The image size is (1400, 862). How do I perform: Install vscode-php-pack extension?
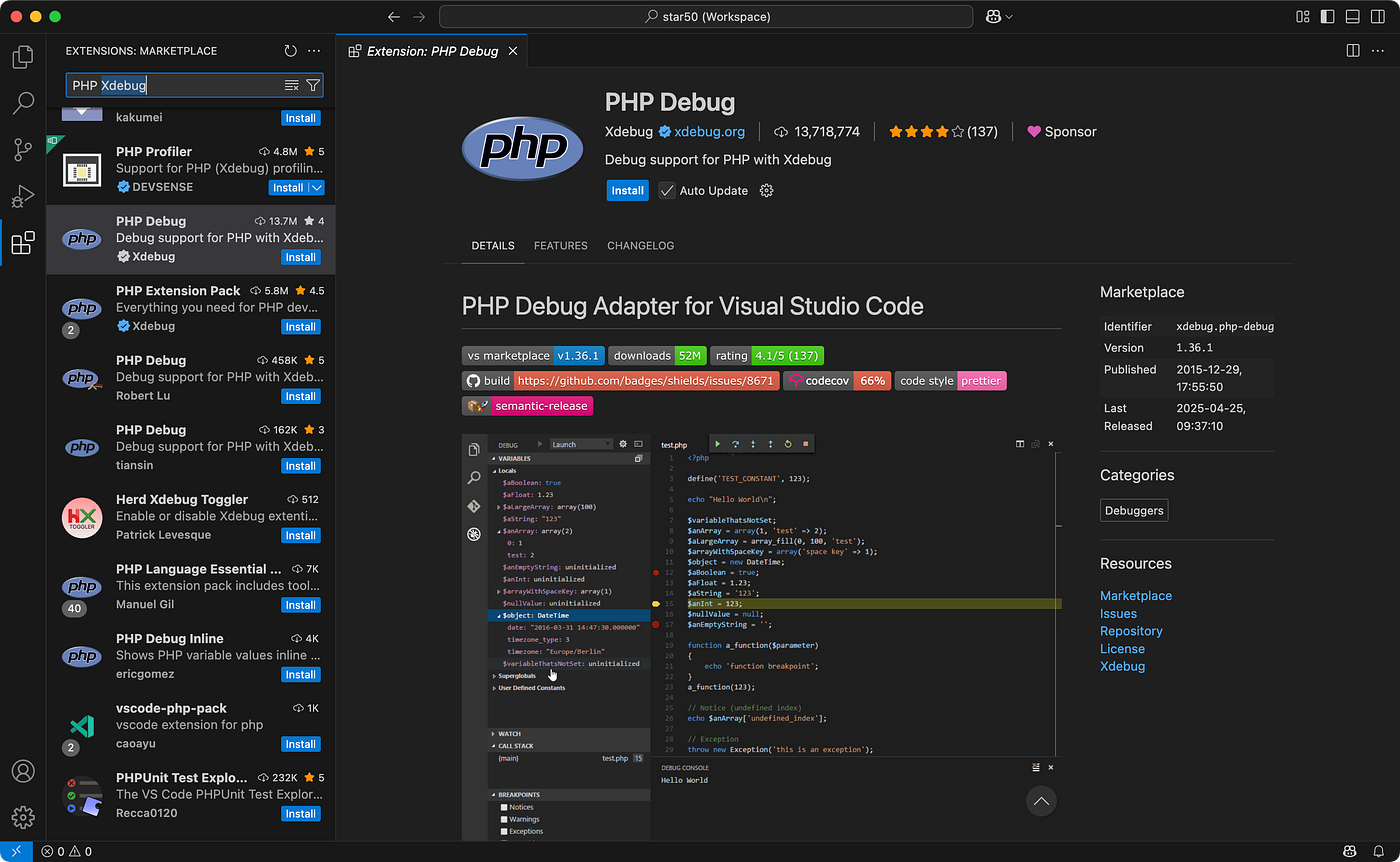tap(300, 744)
